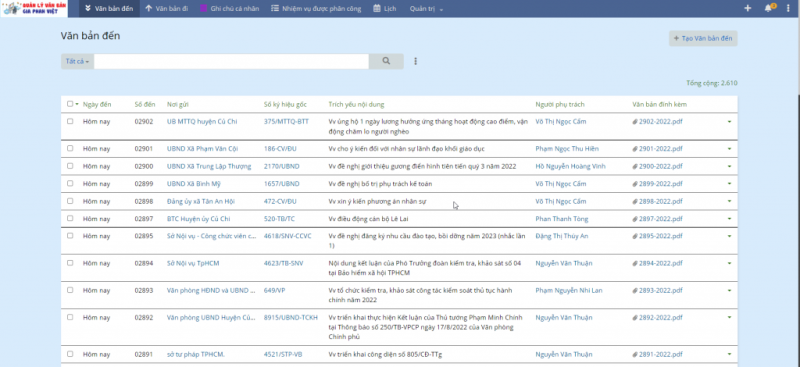Viewport: 800px width, 367px height.
Task: Sort by Ngày đến column header
Action: [x=97, y=105]
